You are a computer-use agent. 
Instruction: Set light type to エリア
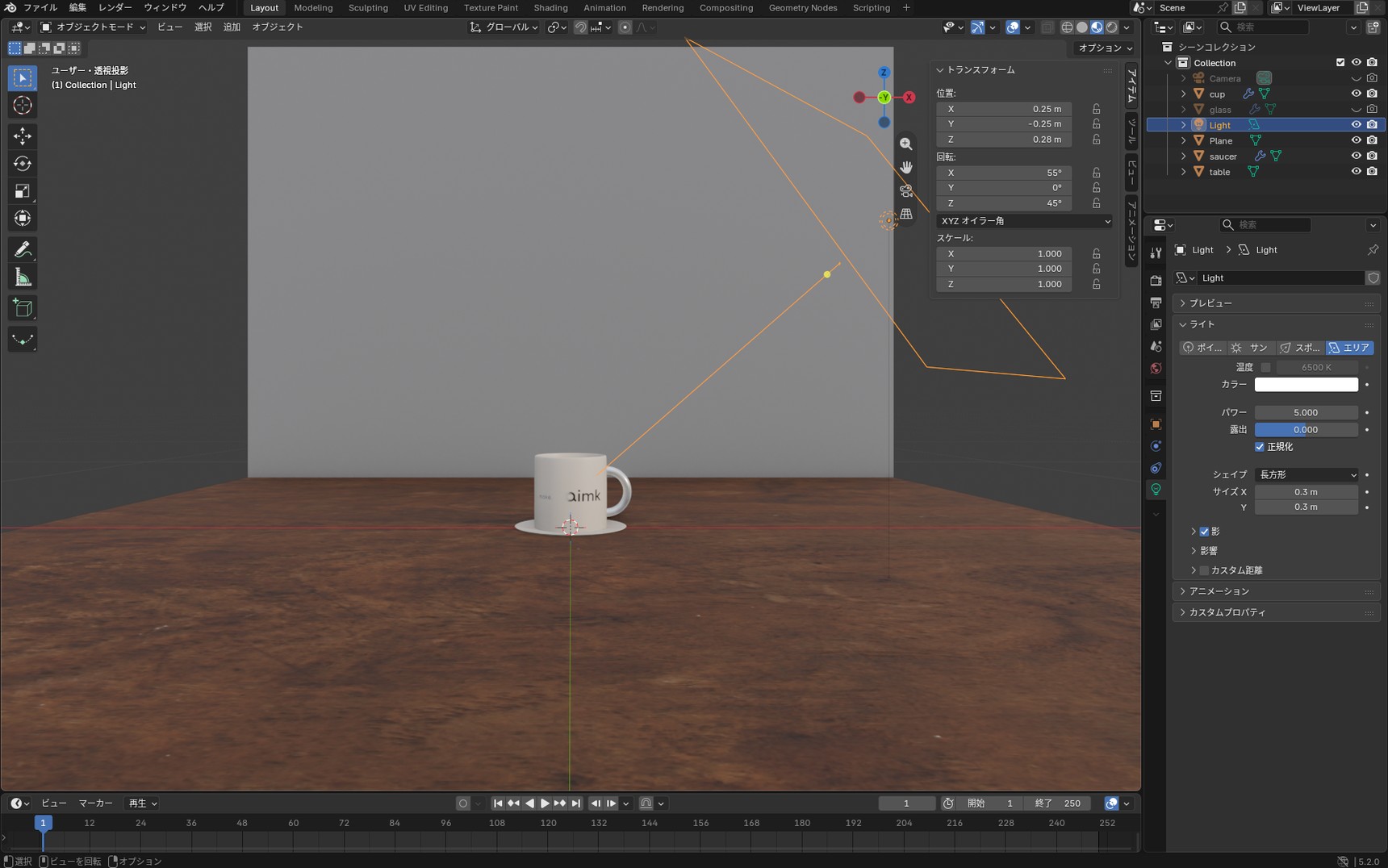click(1350, 348)
